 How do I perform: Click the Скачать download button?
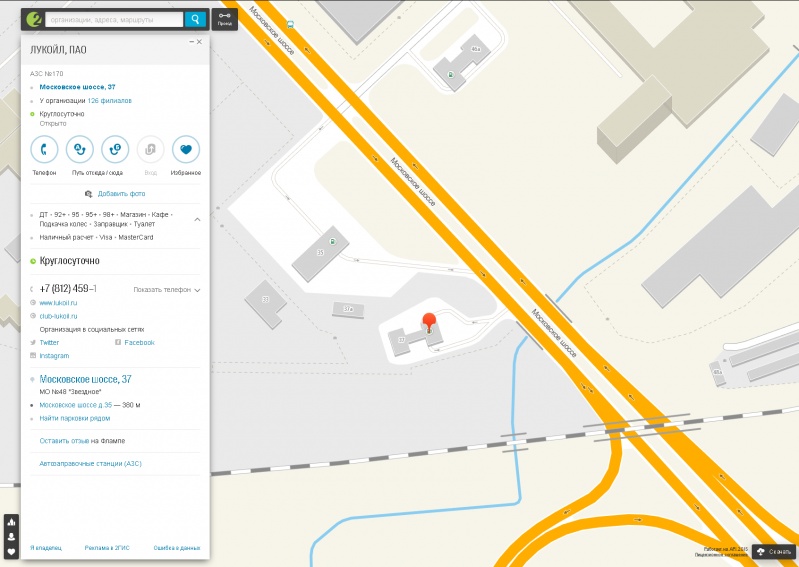coord(774,552)
